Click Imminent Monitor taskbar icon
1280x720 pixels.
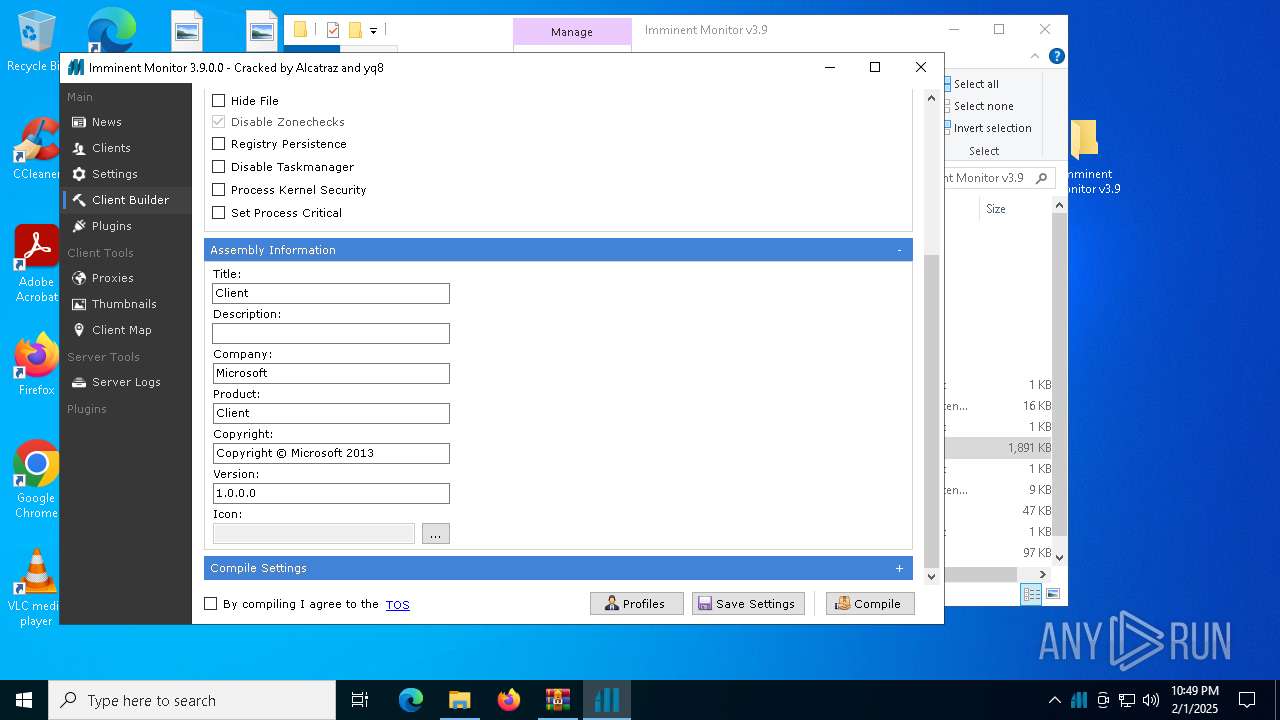(606, 700)
